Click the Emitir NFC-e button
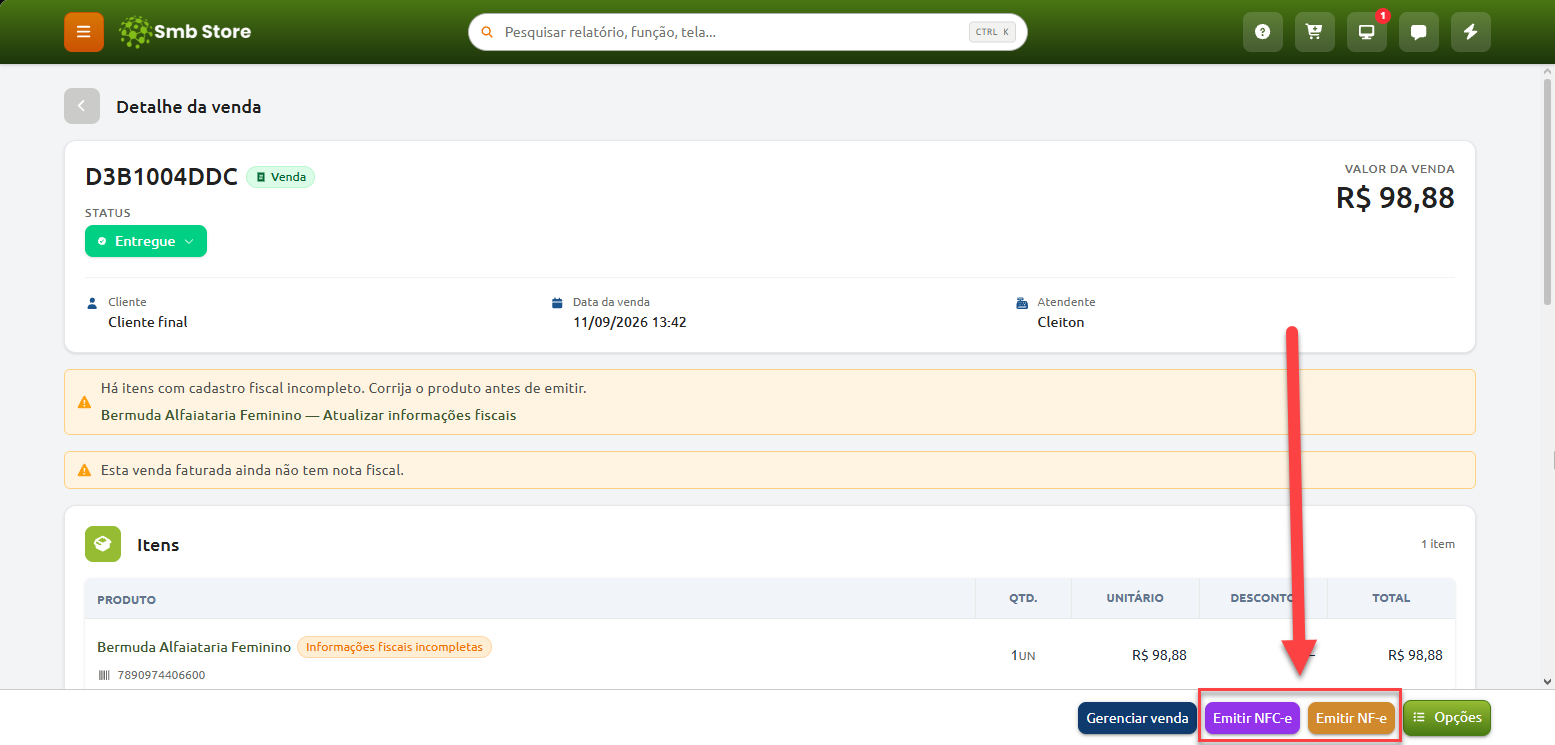1555x745 pixels. click(x=1252, y=718)
